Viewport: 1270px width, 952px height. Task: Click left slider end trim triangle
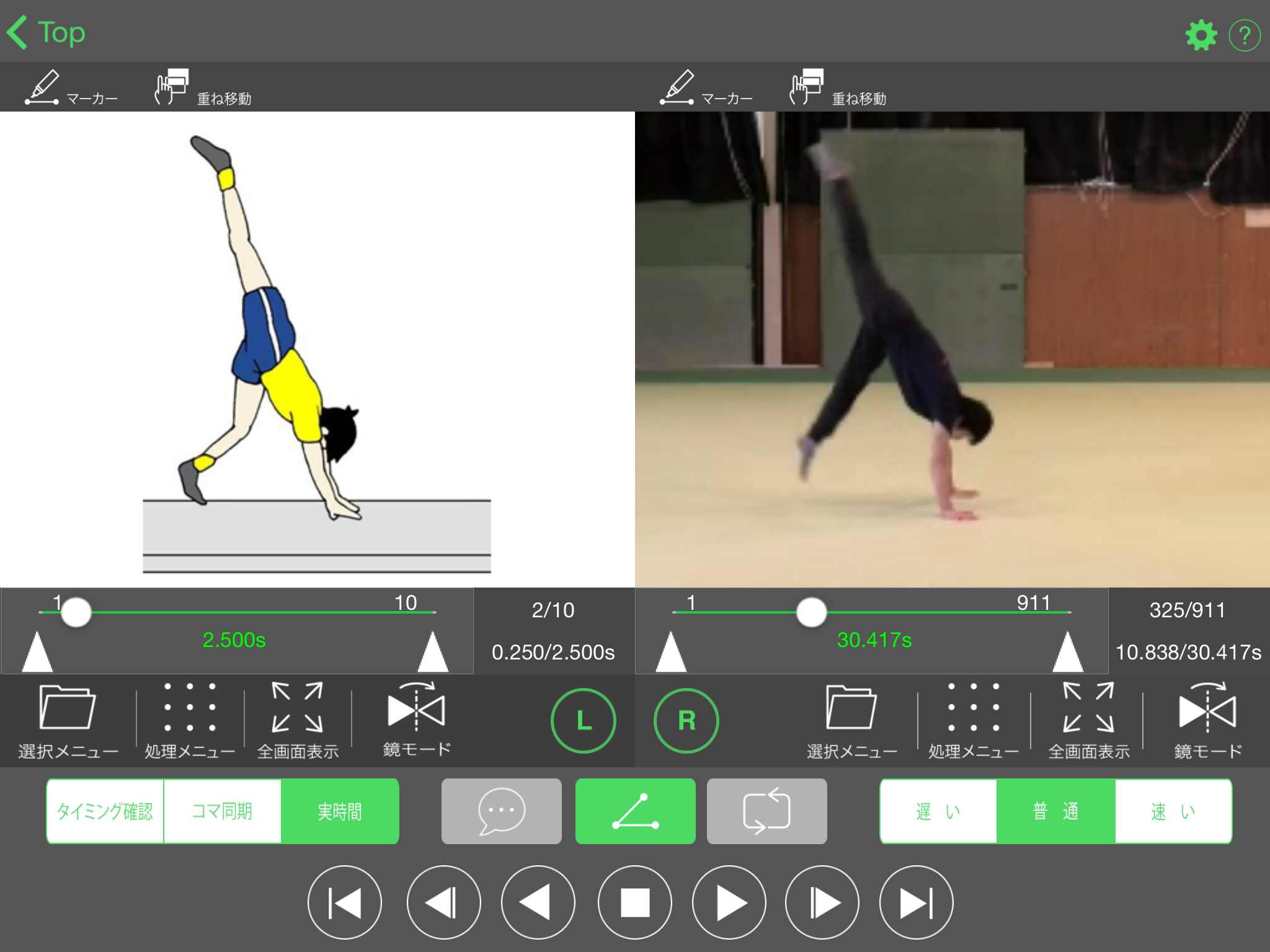pos(433,651)
